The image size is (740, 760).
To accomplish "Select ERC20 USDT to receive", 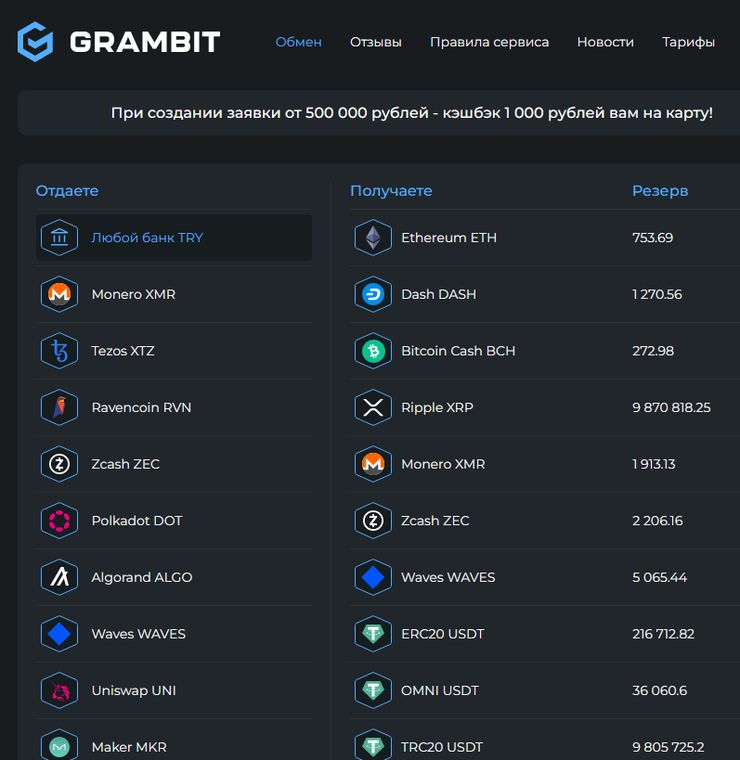I will tap(545, 634).
